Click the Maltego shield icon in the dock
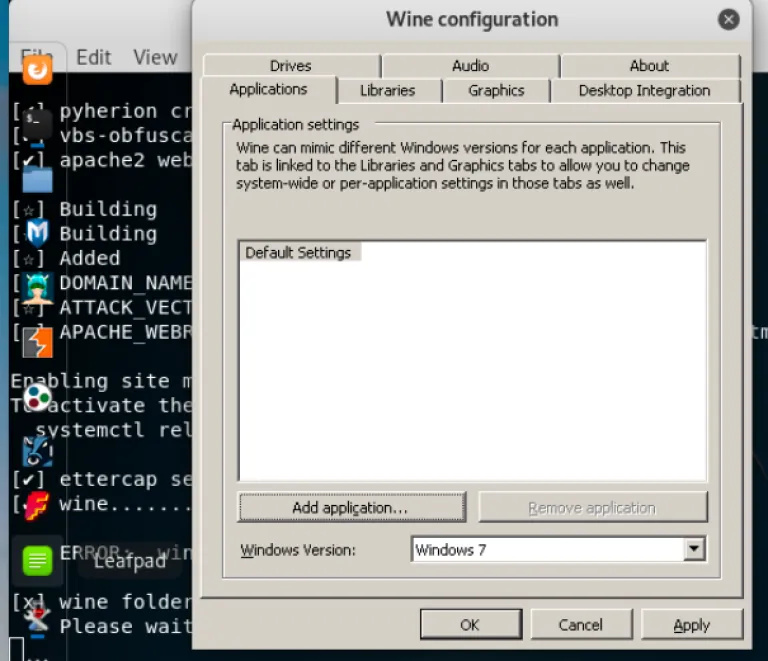Viewport: 768px width, 661px height. pyautogui.click(x=37, y=234)
